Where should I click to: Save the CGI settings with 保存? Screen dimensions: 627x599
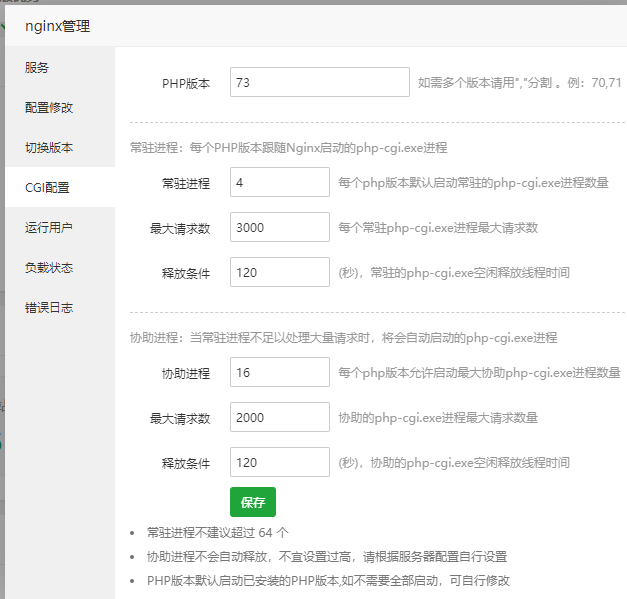point(253,502)
